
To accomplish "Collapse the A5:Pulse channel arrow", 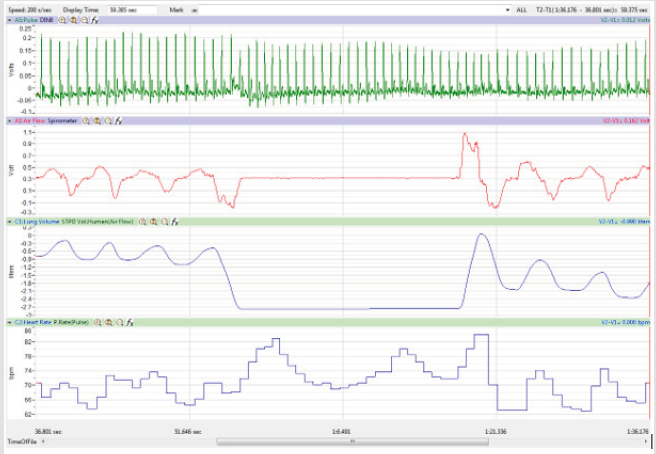I will [9, 19].
